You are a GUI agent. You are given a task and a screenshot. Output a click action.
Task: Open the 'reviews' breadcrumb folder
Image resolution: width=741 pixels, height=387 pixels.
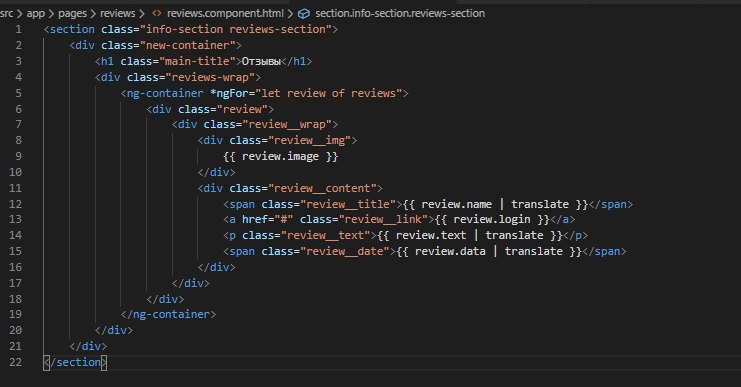pyautogui.click(x=118, y=13)
